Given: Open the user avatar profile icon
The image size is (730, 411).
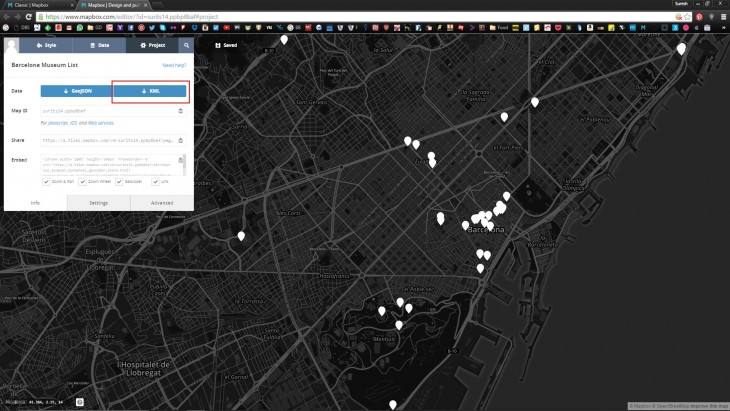Looking at the screenshot, I should 13,45.
